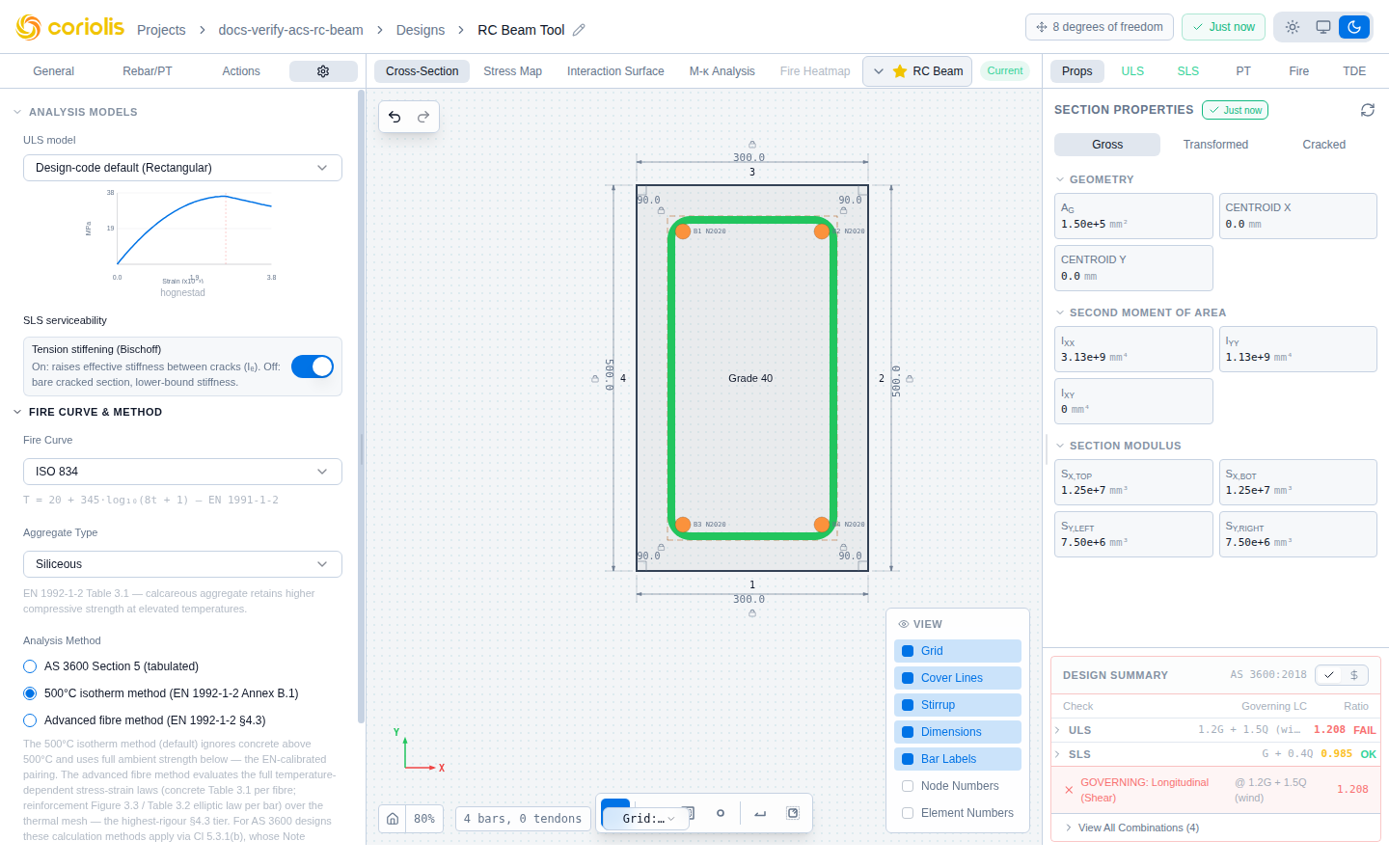Click the 8 degrees of freedom button
This screenshot has height=868, width=1389.
1100,27
